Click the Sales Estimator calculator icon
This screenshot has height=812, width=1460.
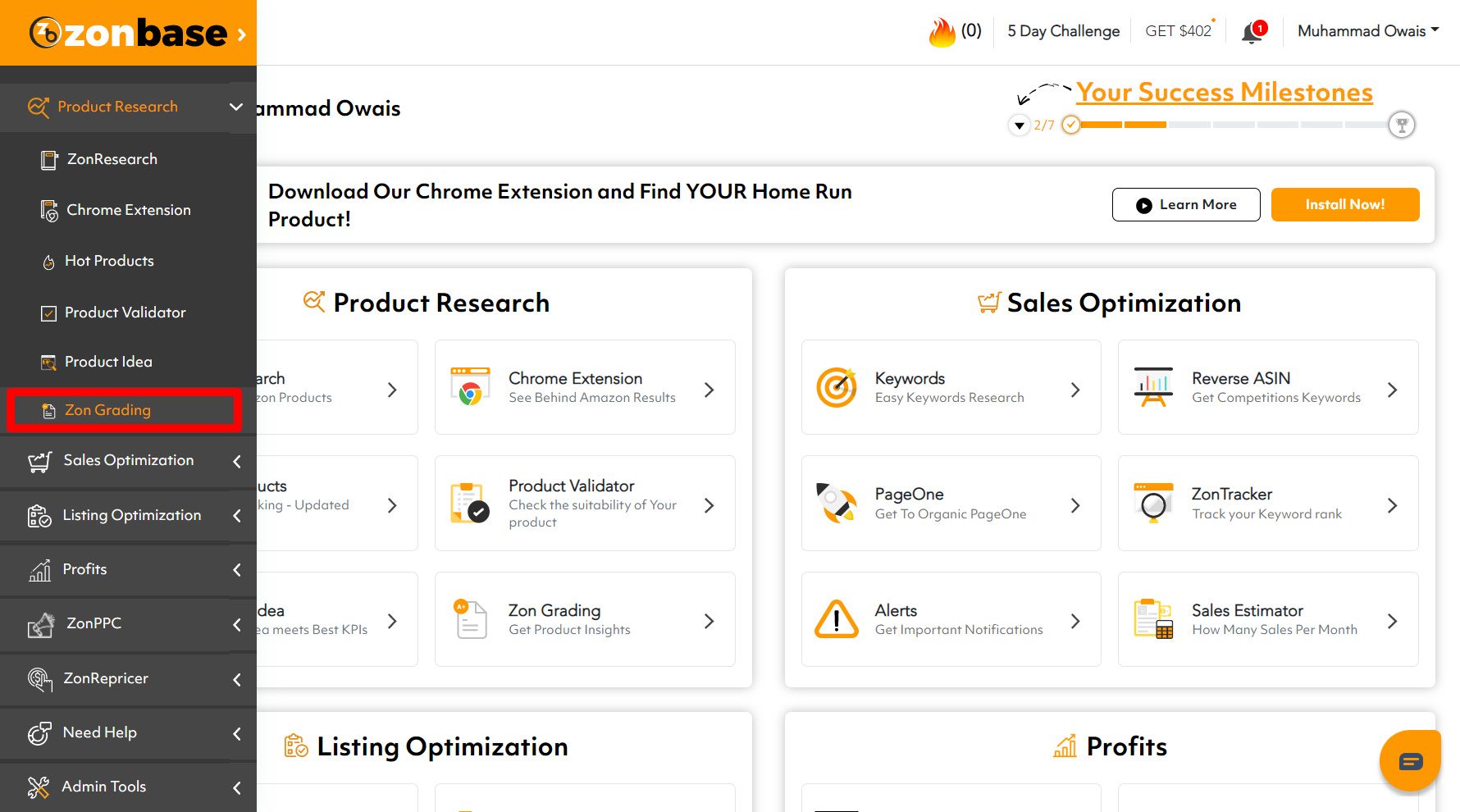(1153, 618)
